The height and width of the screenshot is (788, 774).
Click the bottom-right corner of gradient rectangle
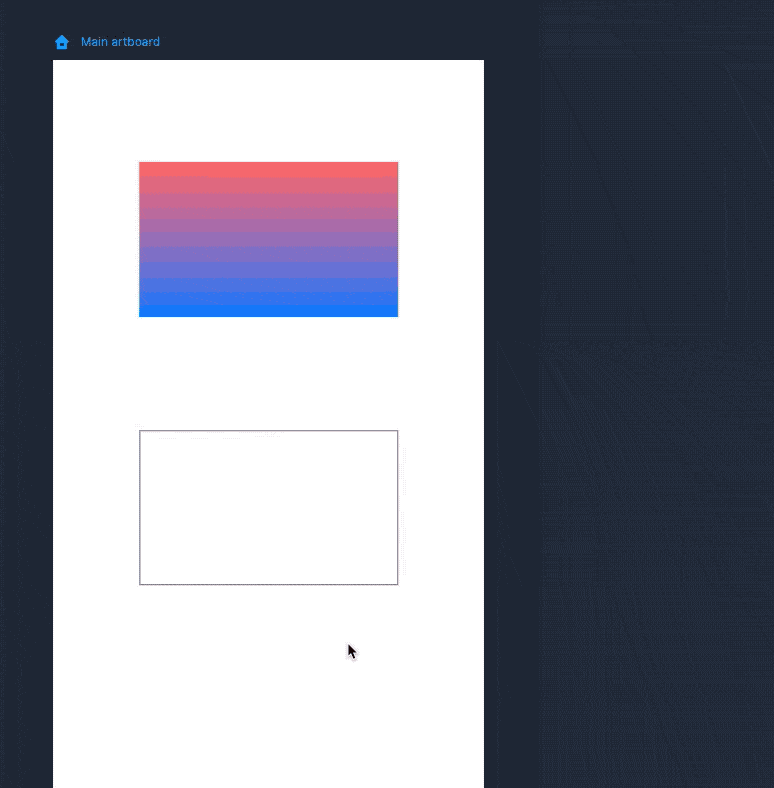(x=397, y=315)
